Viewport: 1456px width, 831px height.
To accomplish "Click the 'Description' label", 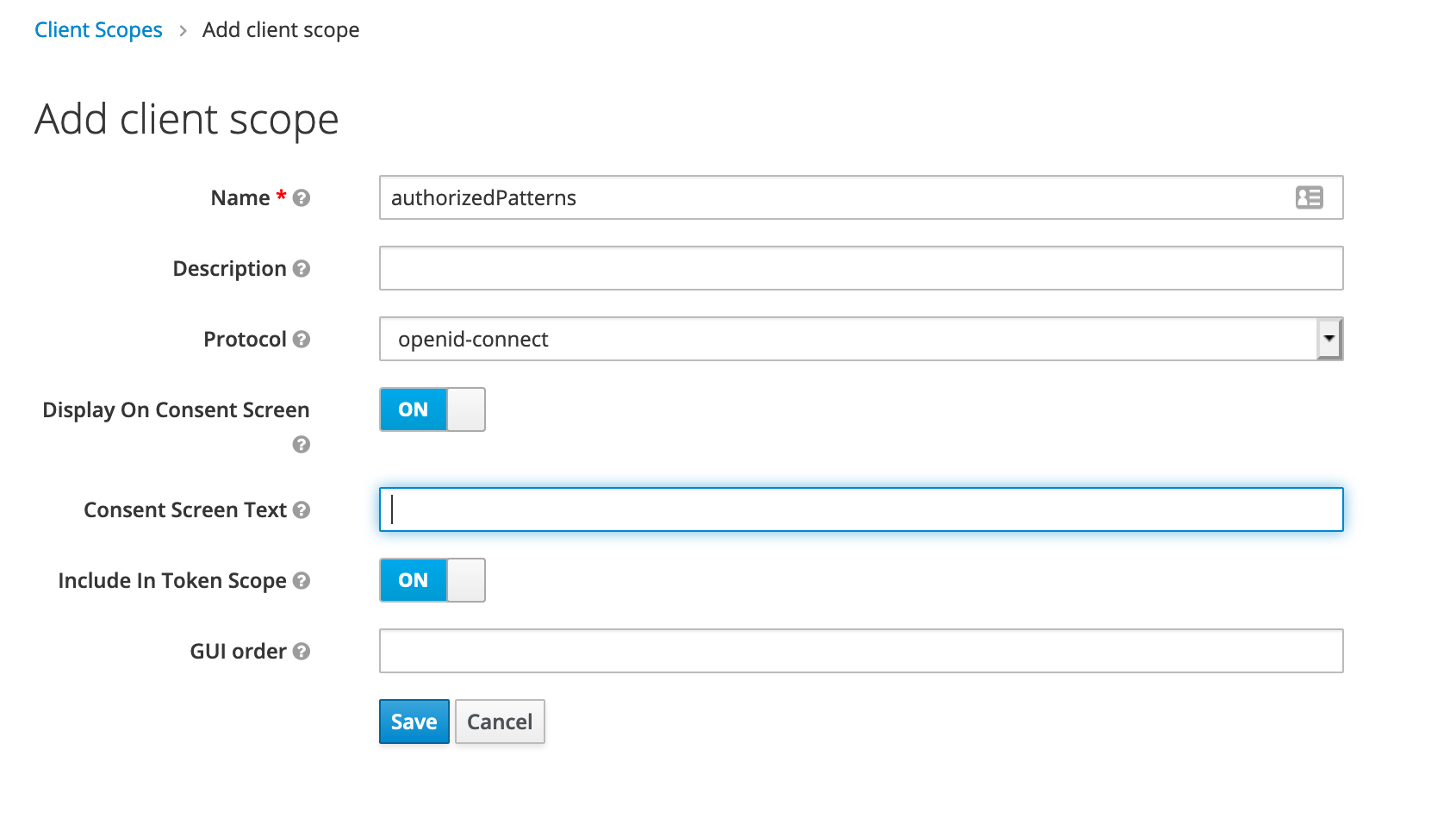I will pos(229,269).
